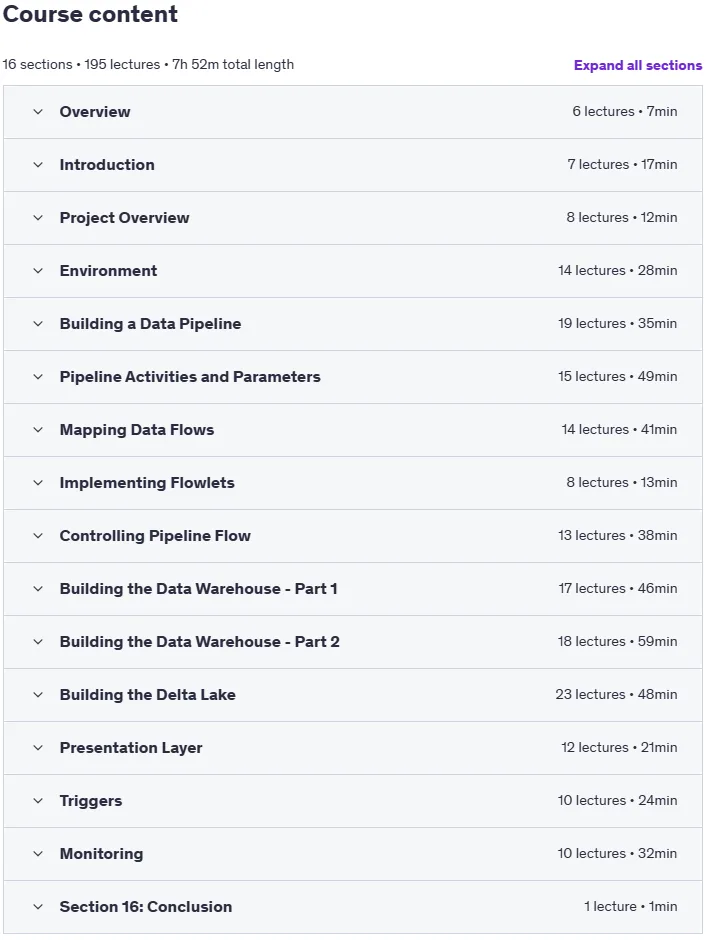This screenshot has width=706, height=940.
Task: Click the chevron next to Triggers
Action: click(38, 801)
